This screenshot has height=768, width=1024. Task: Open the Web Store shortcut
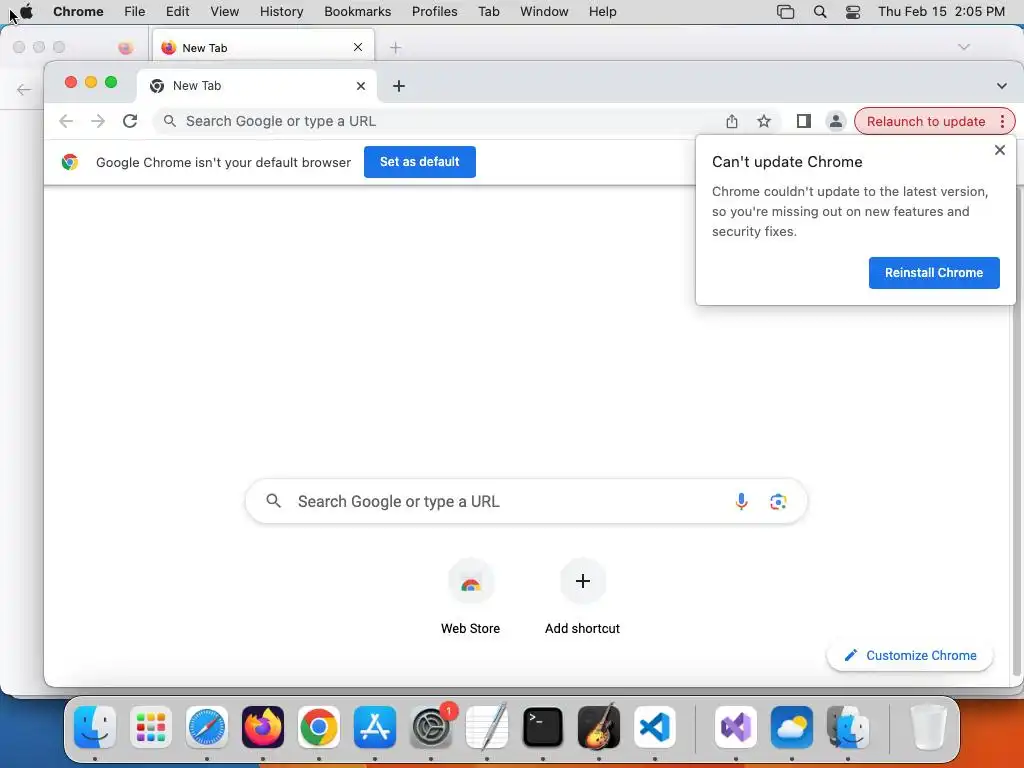pos(470,596)
